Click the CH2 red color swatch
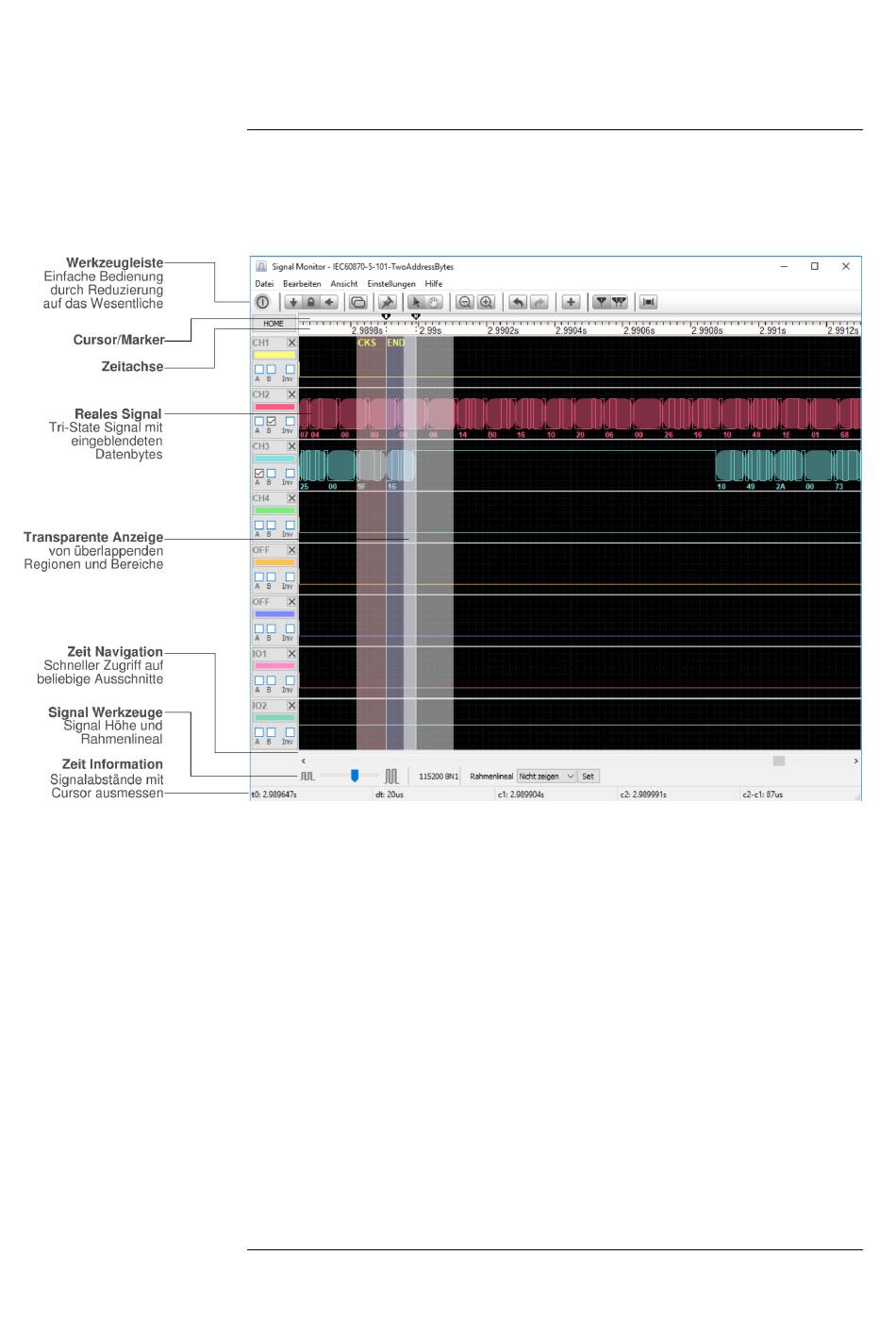Image resolution: width=896 pixels, height=1339 pixels. tap(274, 407)
